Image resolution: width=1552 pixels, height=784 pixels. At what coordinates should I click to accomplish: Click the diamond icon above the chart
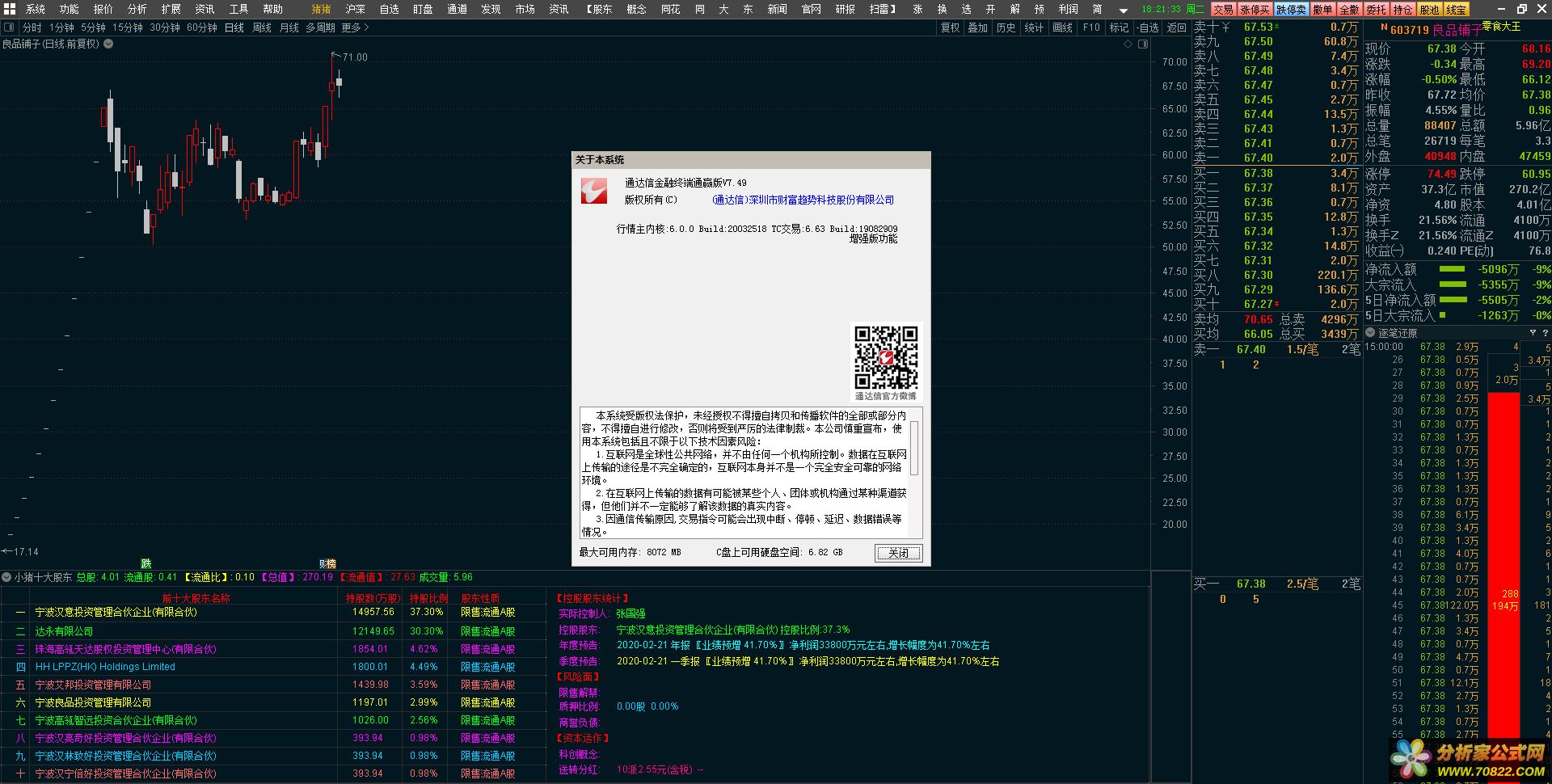tap(1128, 44)
